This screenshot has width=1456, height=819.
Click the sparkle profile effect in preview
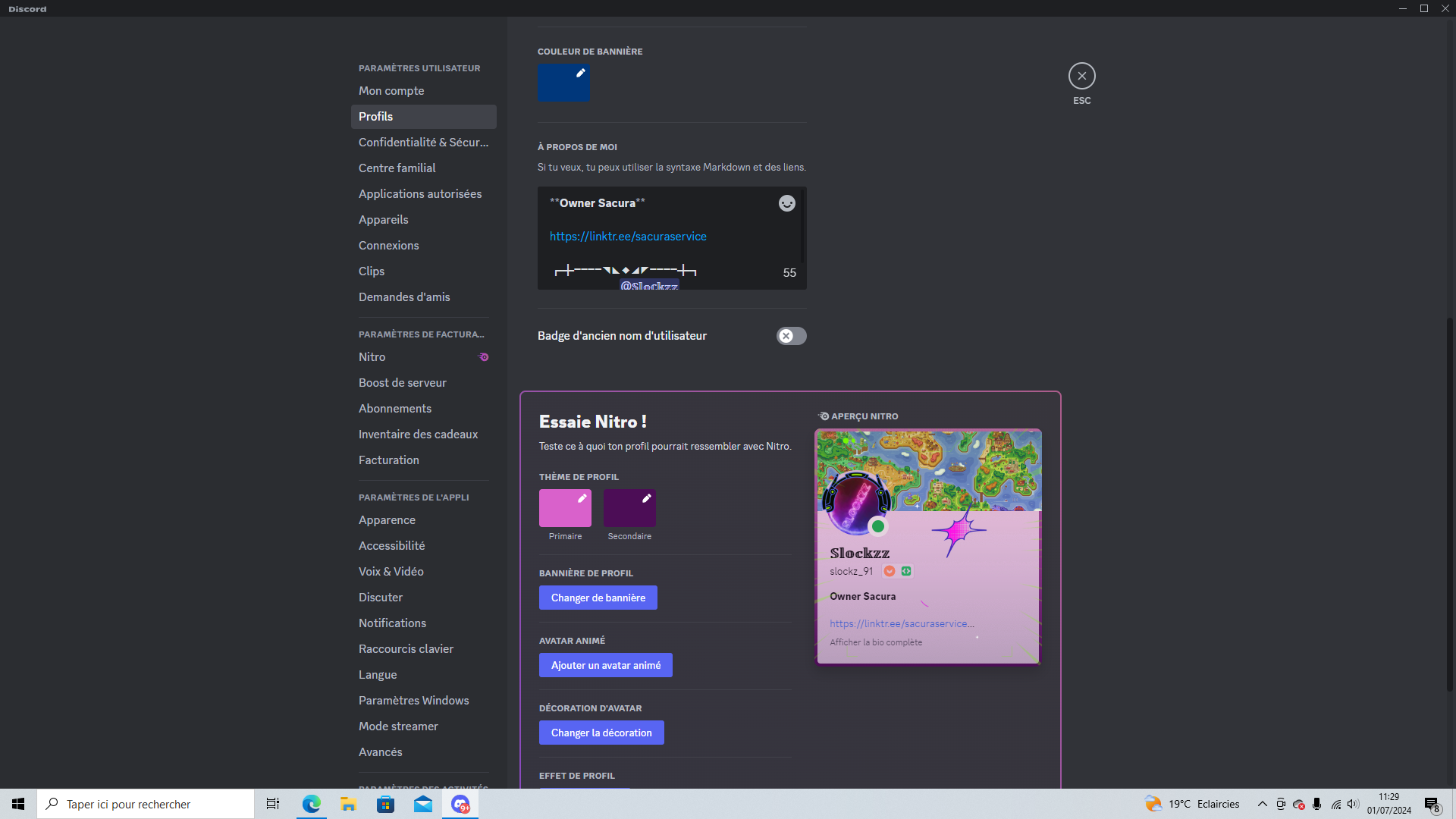click(959, 530)
